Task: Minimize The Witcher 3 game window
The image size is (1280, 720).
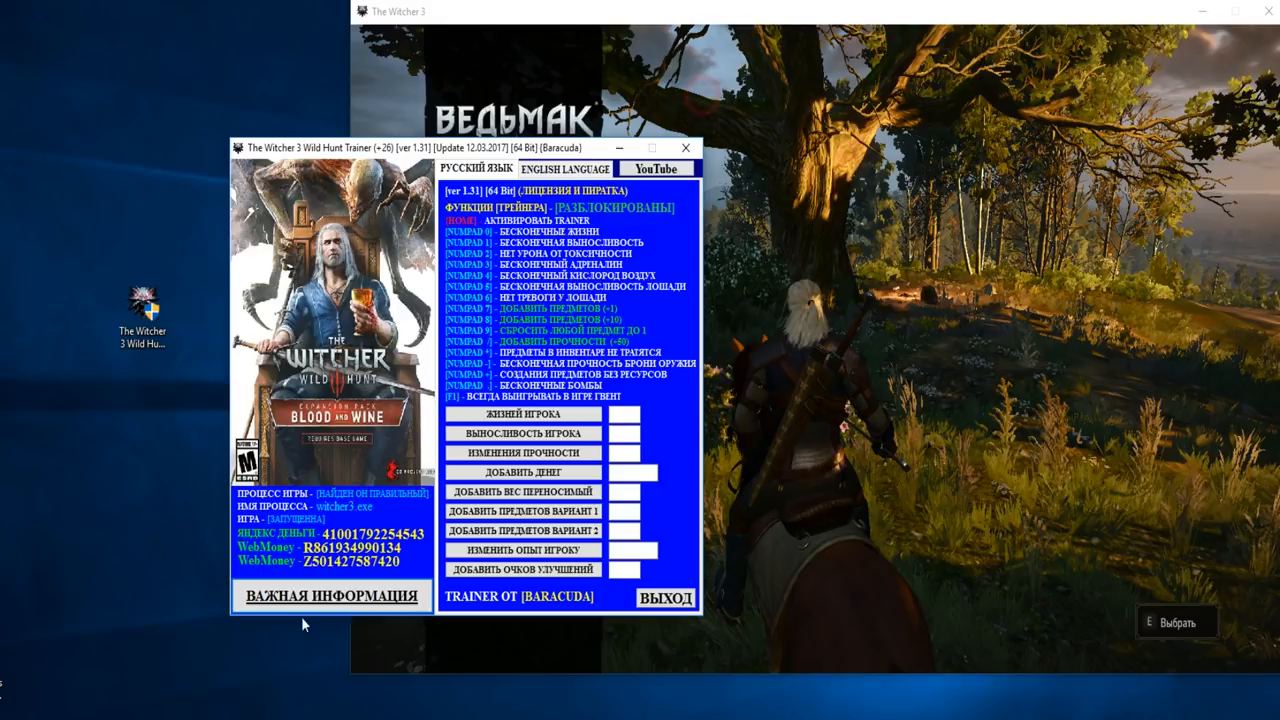Action: coord(1201,11)
